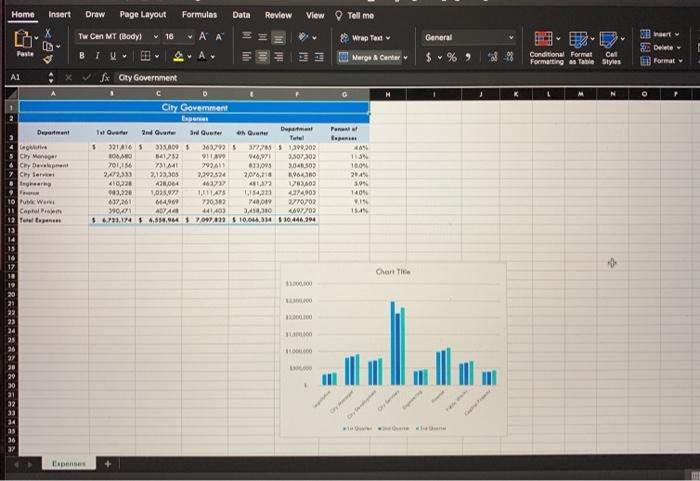Toggle Bold formatting
The height and width of the screenshot is (481, 700).
pos(82,56)
